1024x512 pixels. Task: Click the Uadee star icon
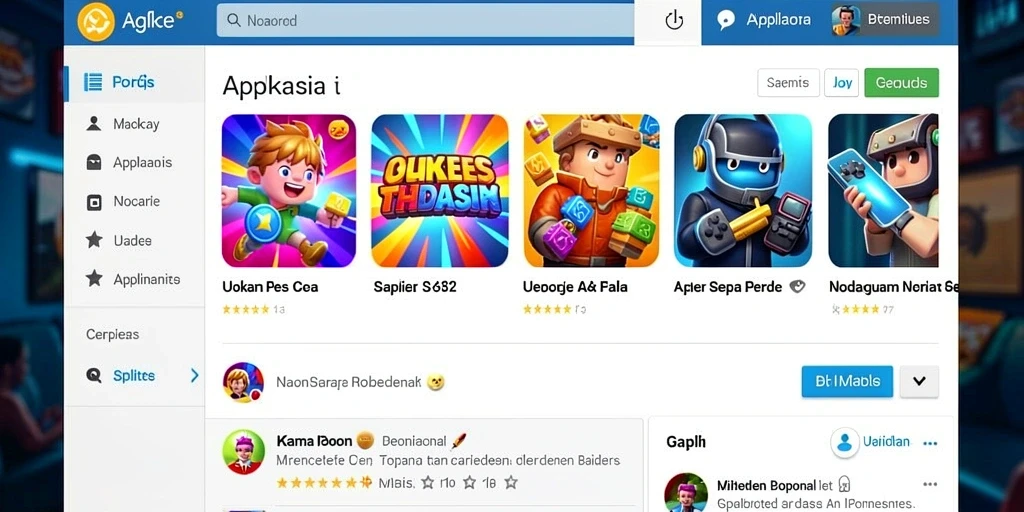pos(94,240)
